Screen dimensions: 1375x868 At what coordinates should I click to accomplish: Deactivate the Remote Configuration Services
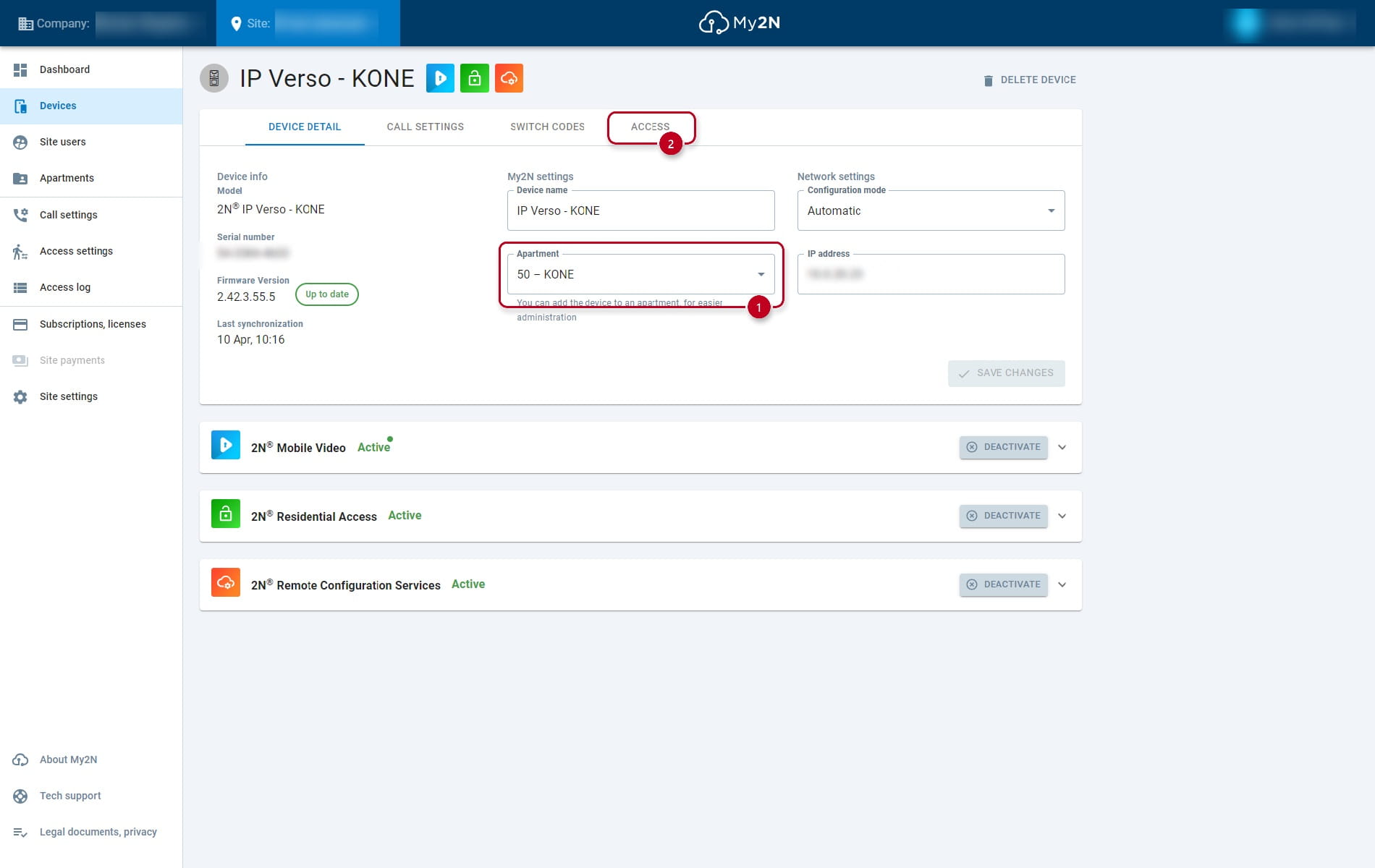coord(1003,584)
